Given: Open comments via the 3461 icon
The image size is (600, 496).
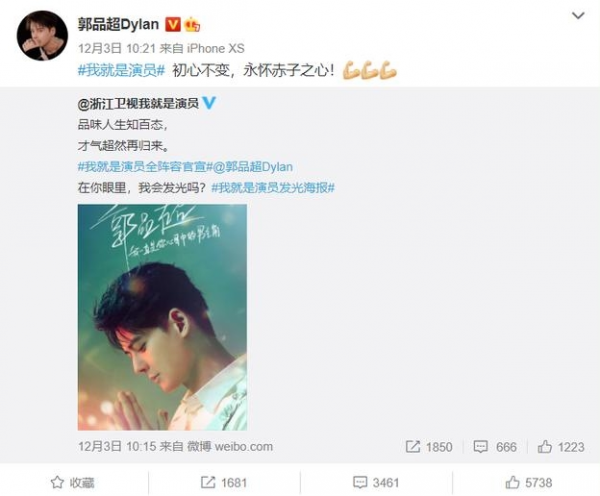Looking at the screenshot, I should (x=376, y=483).
